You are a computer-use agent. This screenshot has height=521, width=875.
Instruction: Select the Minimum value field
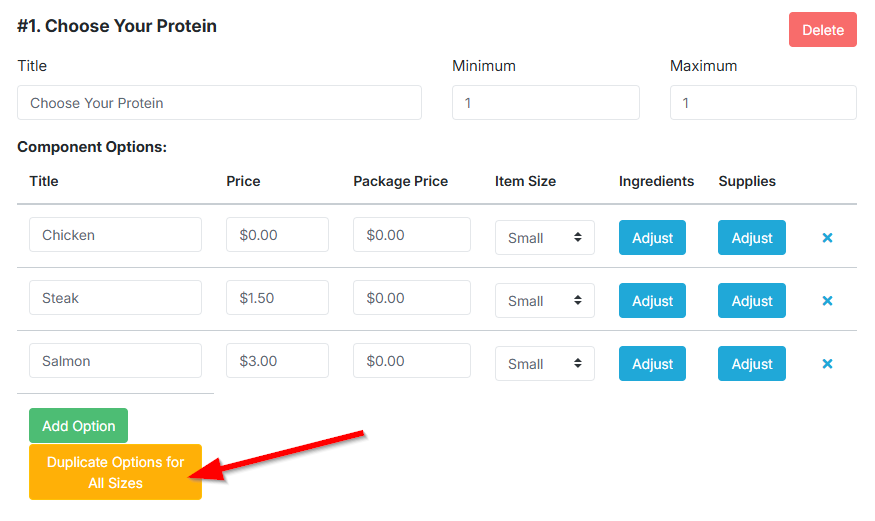546,103
